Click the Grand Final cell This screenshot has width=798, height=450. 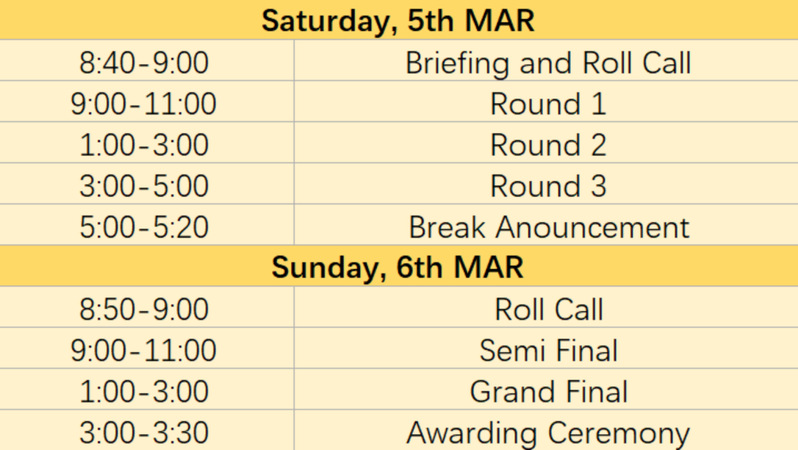pos(548,391)
